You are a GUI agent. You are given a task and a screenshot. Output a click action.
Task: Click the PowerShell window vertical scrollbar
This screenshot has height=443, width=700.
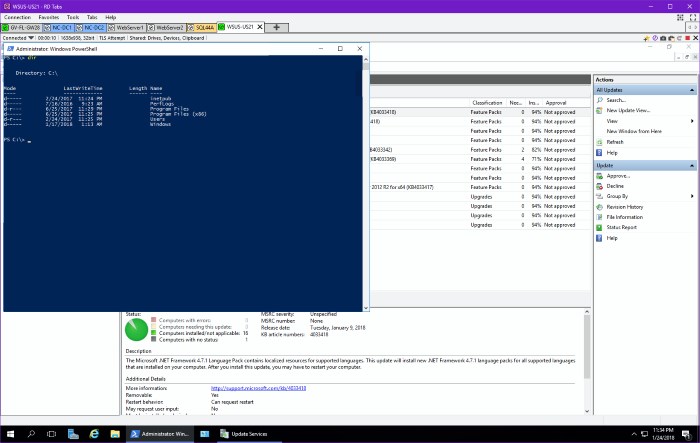[366, 183]
